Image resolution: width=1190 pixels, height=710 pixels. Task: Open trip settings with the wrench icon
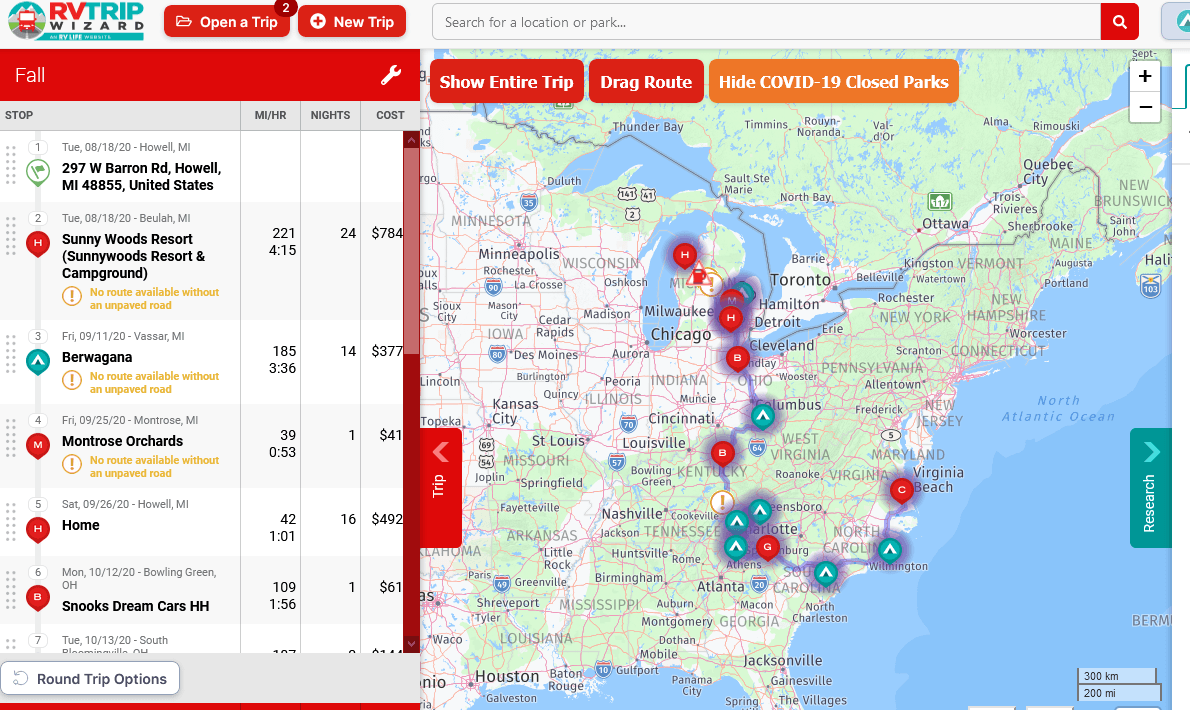tap(390, 75)
